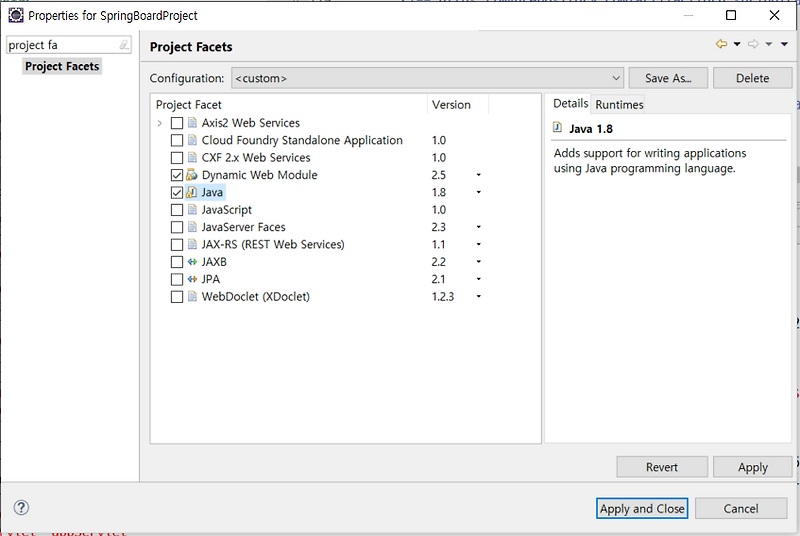Click the forward navigation arrow icon
Viewport: 800px width, 536px height.
pos(753,44)
